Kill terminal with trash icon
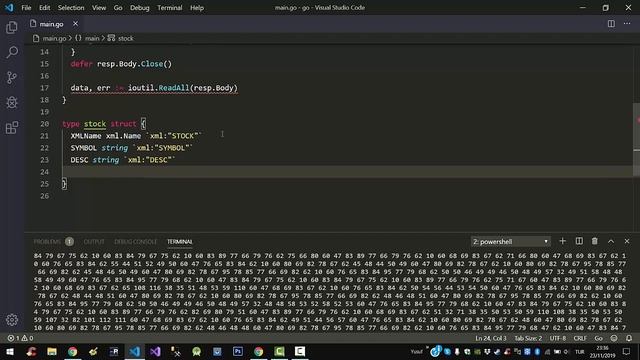This screenshot has width=640, height=360. point(595,241)
